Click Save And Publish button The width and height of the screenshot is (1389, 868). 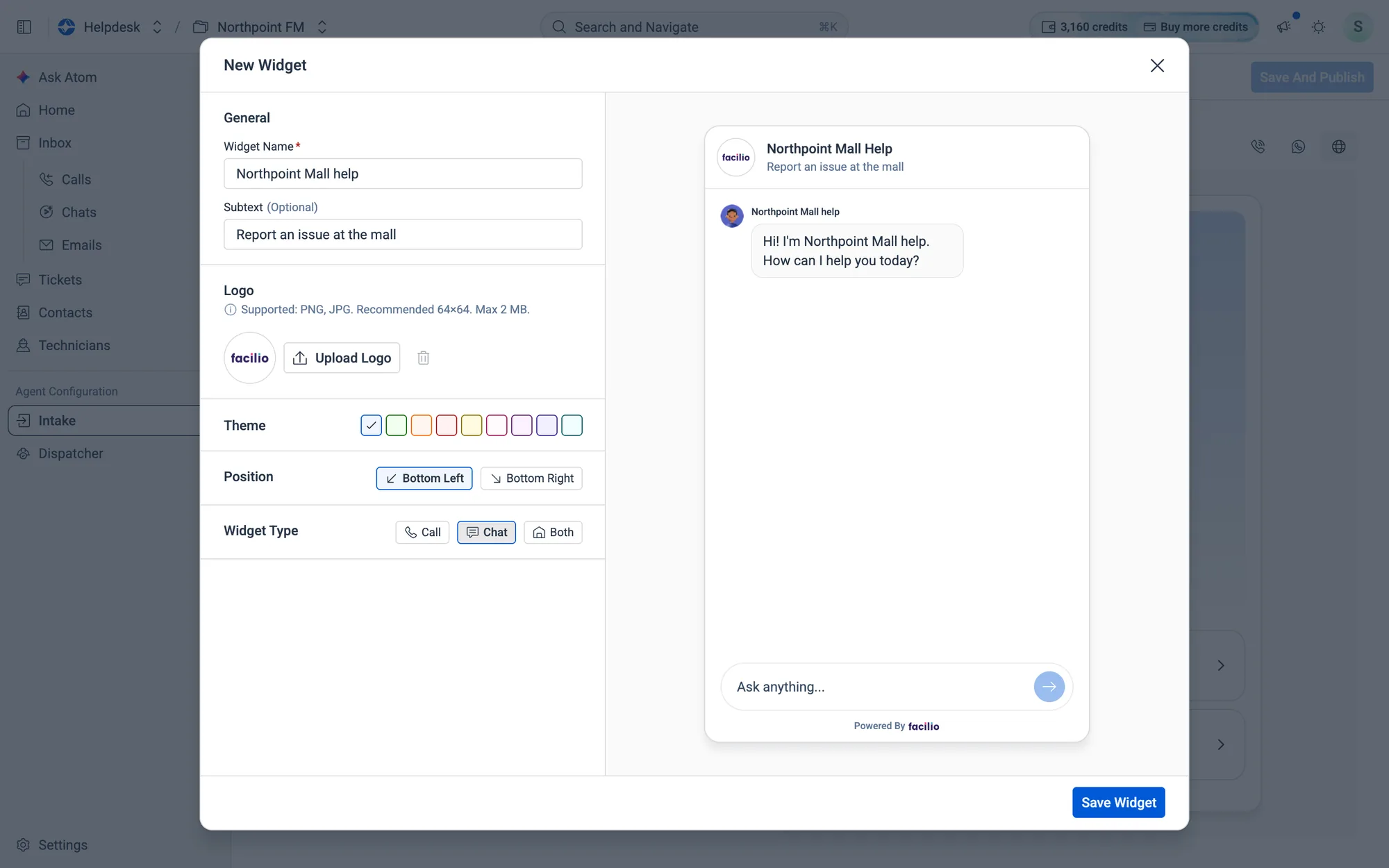[1312, 78]
